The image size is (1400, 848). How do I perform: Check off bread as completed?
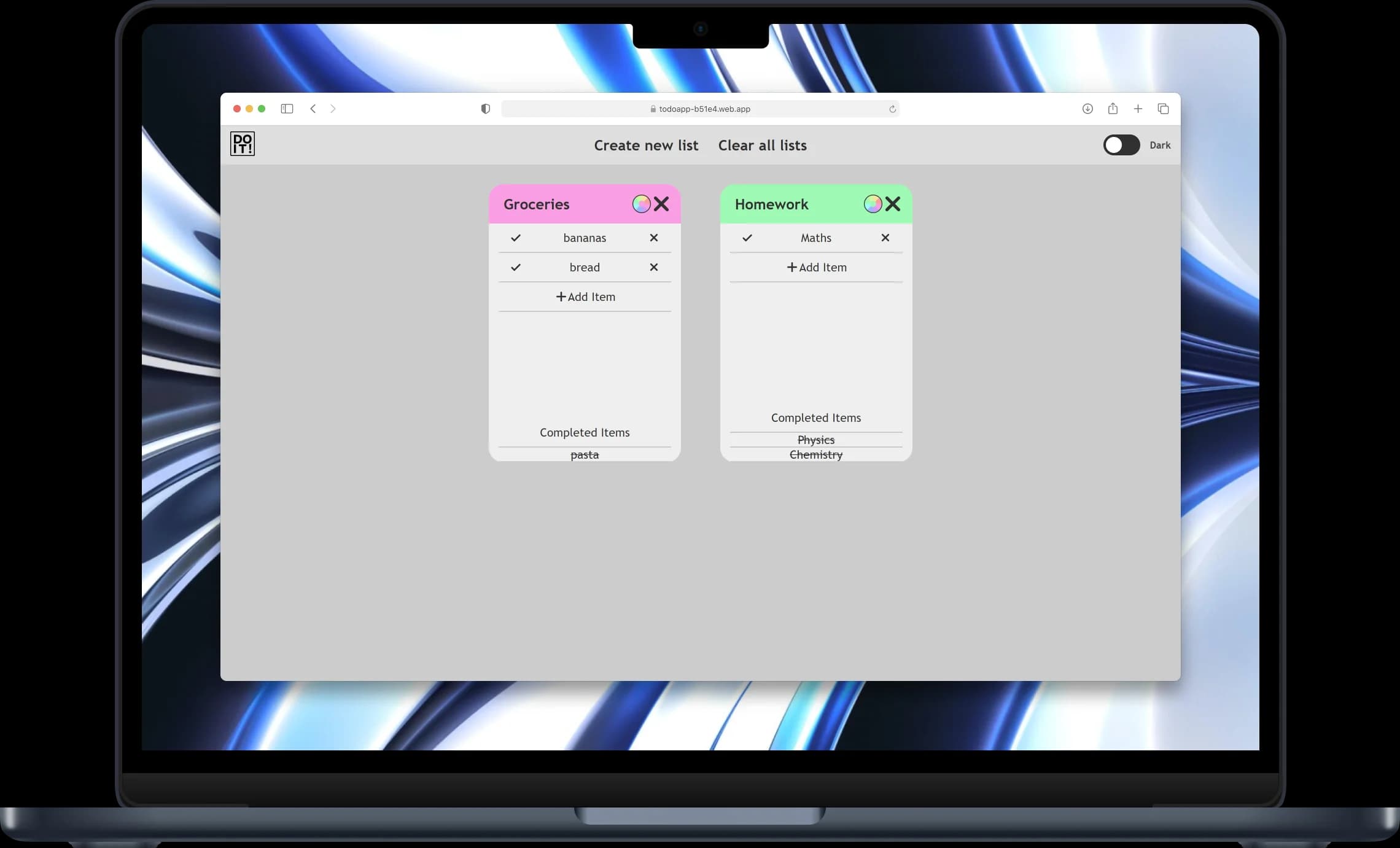pyautogui.click(x=517, y=267)
